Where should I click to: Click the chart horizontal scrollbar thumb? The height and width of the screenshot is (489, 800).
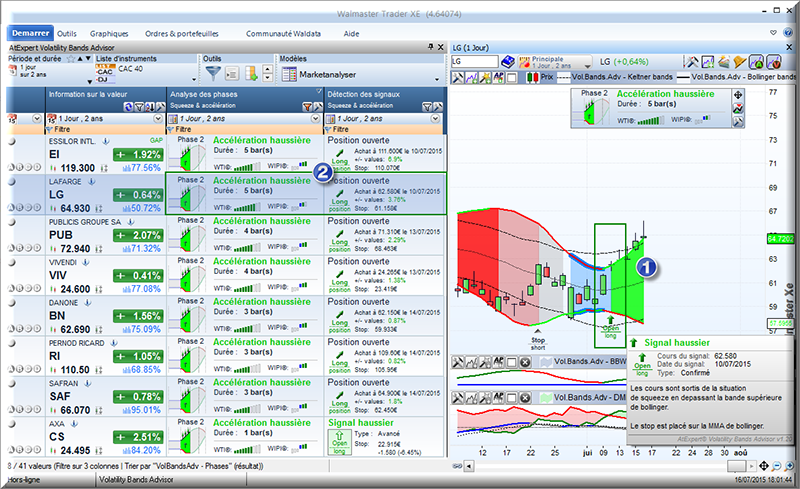[736, 466]
